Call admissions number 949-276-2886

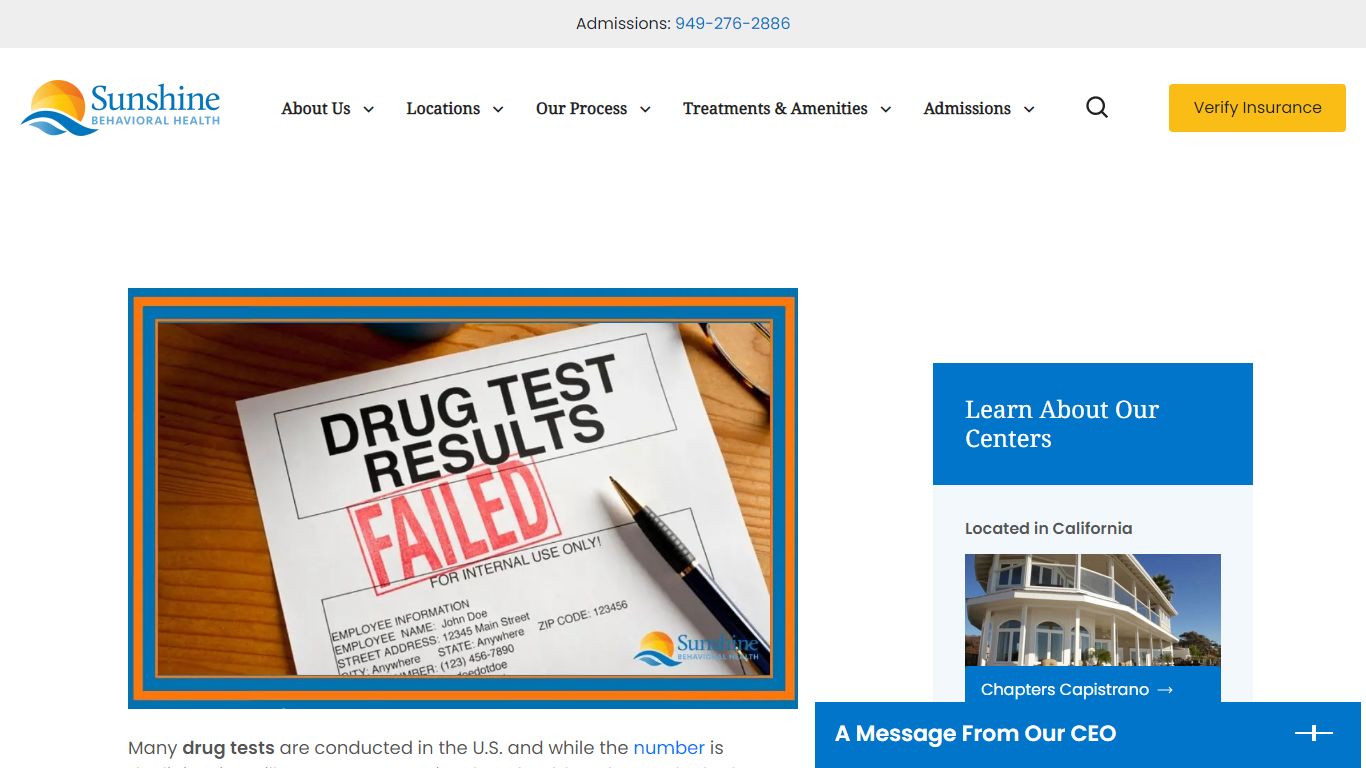[732, 23]
